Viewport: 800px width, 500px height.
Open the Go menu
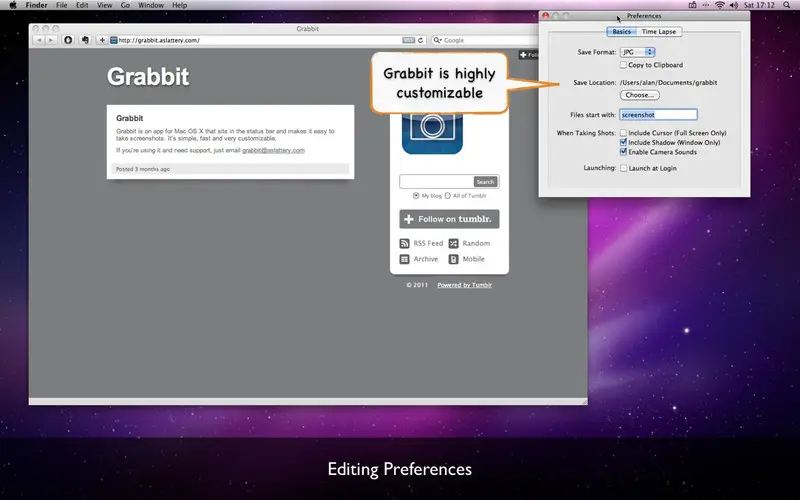pyautogui.click(x=126, y=5)
